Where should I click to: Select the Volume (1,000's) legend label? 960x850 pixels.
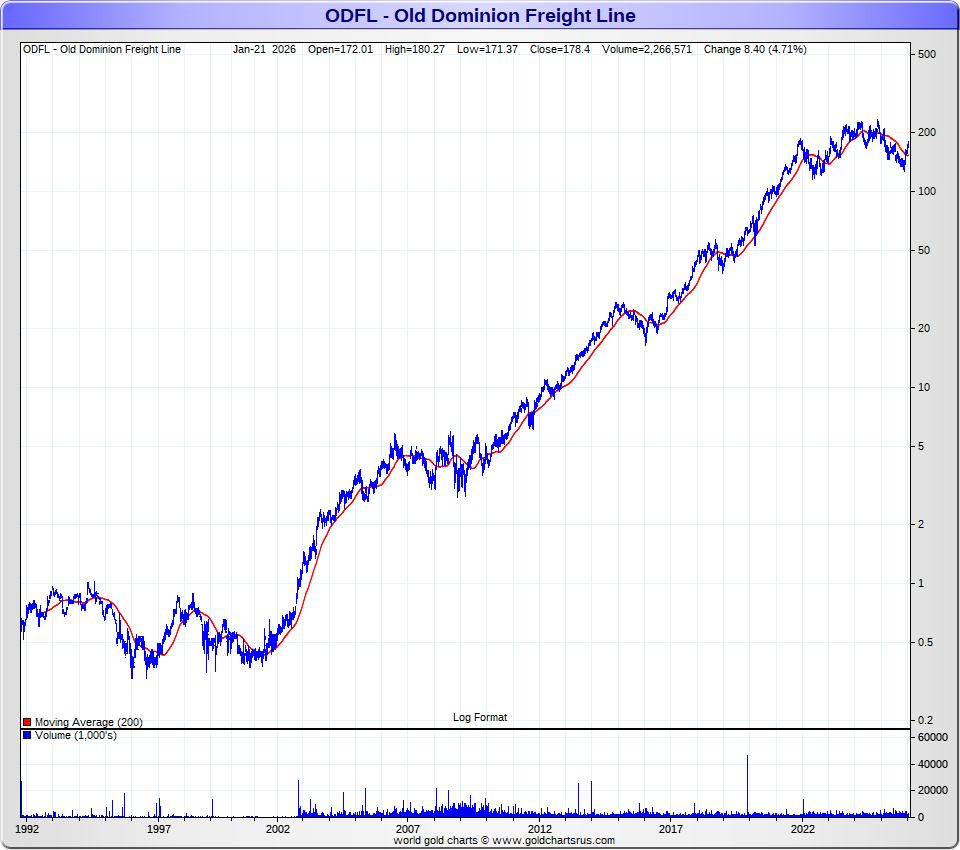[x=75, y=735]
